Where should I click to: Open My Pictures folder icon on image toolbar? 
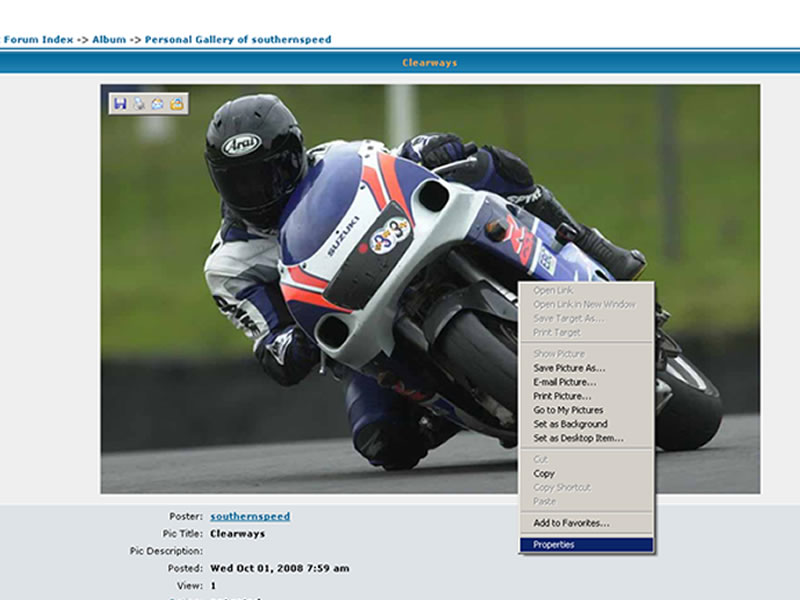coord(177,103)
